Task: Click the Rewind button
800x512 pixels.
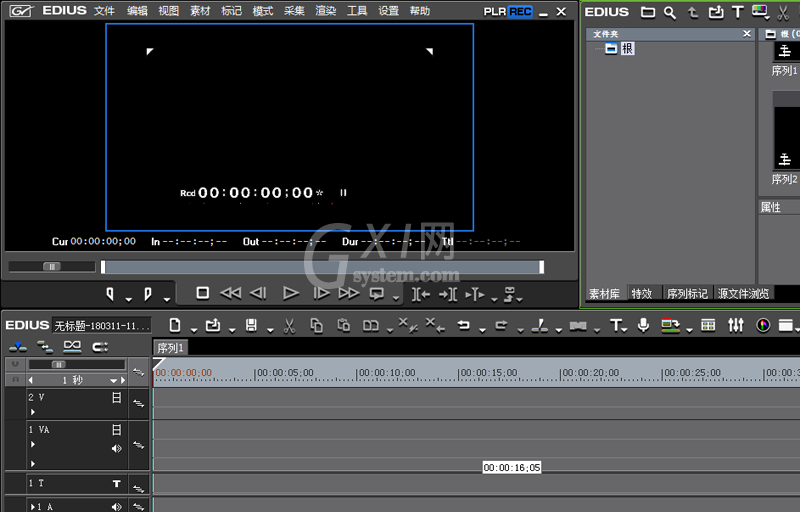Action: point(230,293)
